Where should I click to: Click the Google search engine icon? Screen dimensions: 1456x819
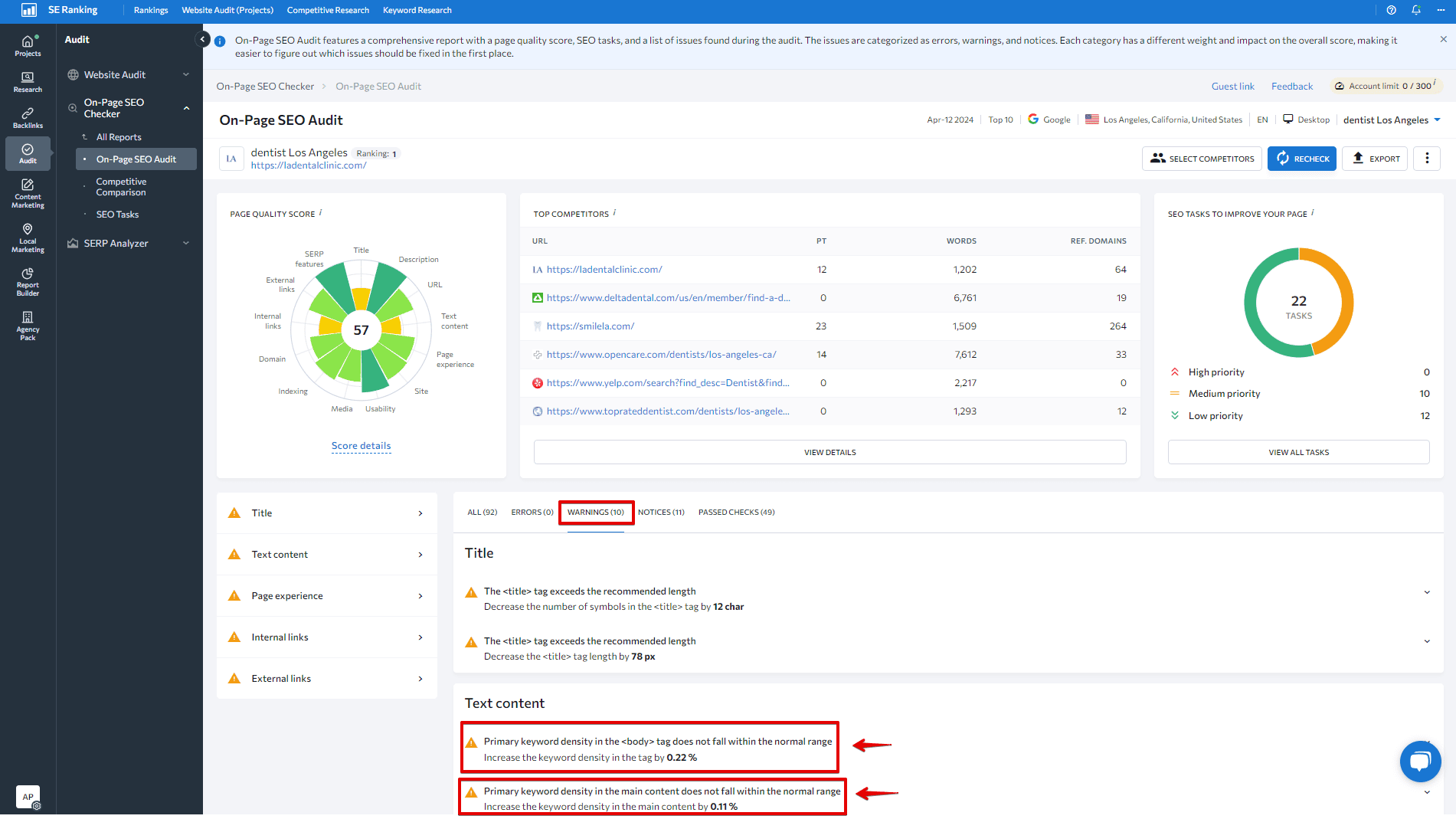(x=1033, y=119)
